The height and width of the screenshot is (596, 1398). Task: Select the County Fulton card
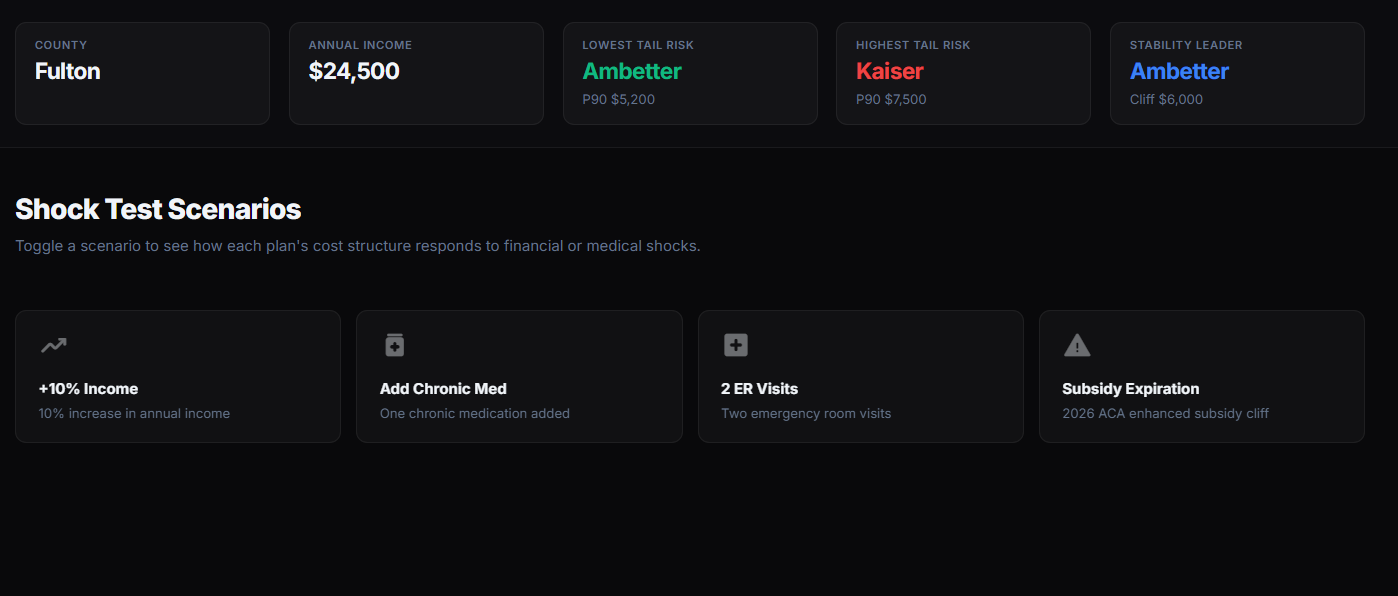(142, 74)
